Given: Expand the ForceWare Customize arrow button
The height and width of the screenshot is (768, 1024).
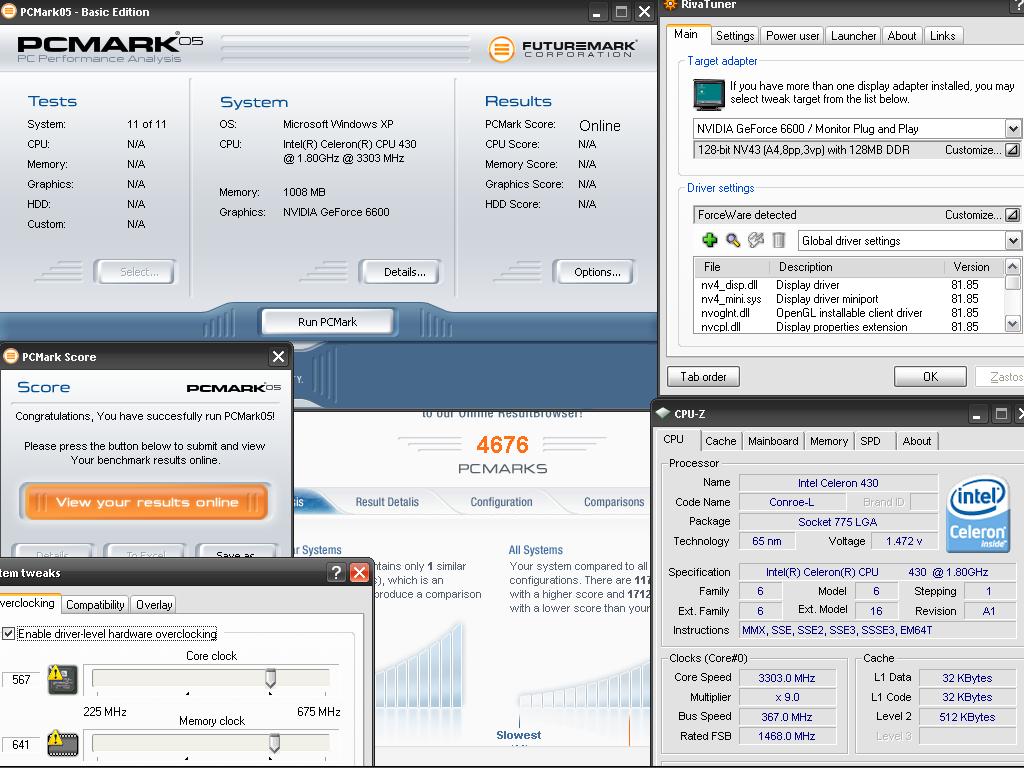Looking at the screenshot, I should (1012, 215).
